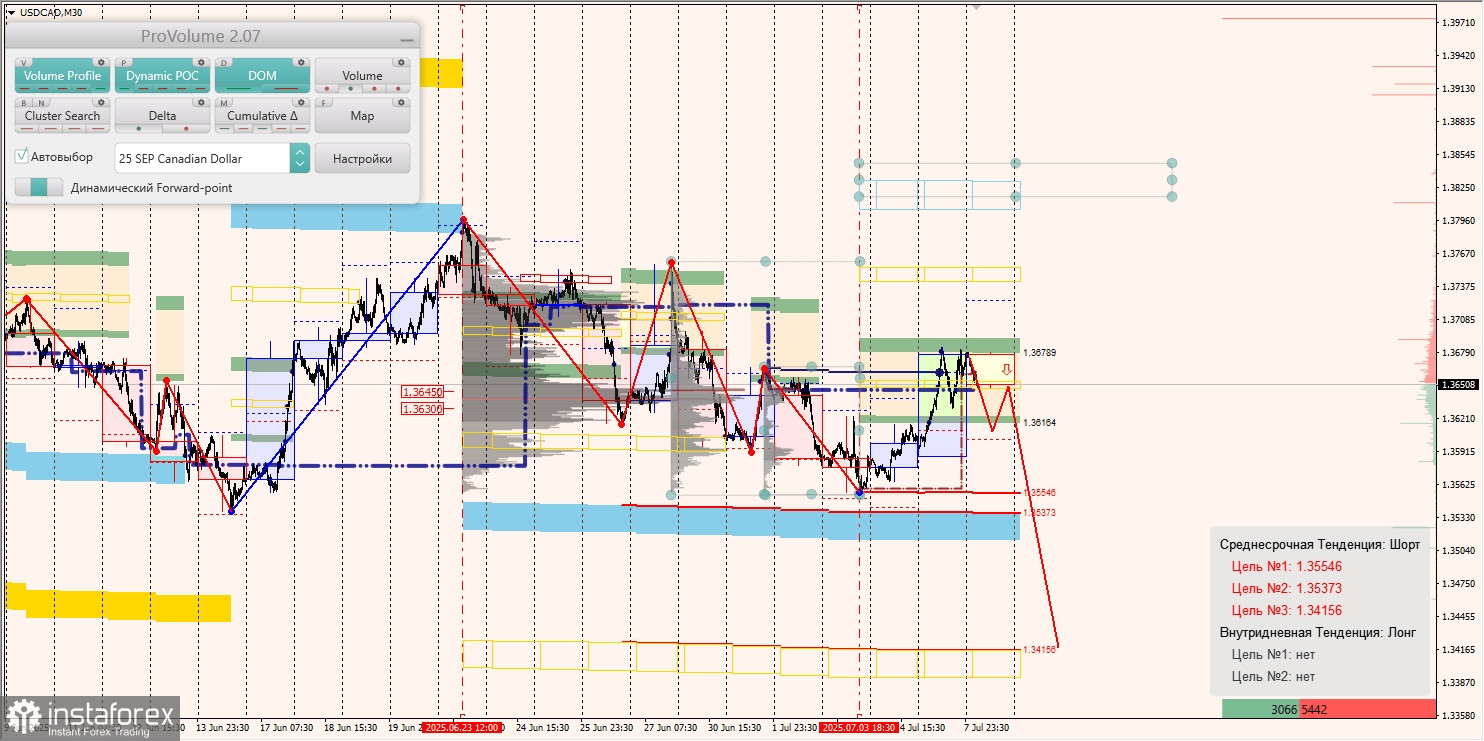This screenshot has height=741, width=1484.
Task: Uncheck the Автовыбор checkbox
Action: tap(22, 157)
